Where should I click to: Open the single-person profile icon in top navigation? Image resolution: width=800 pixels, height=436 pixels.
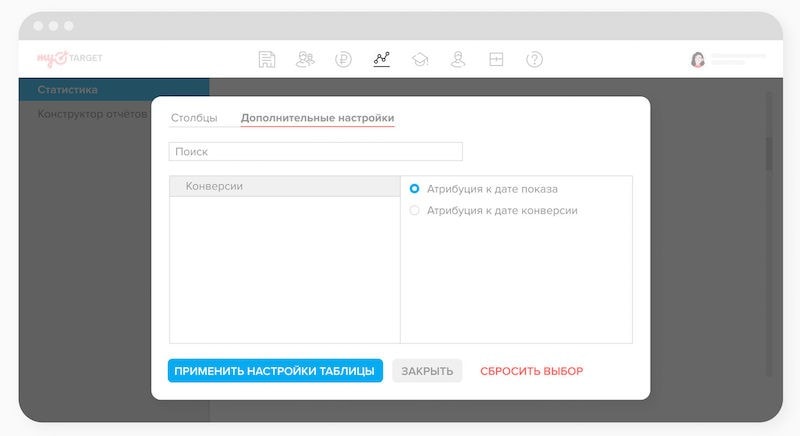(458, 59)
